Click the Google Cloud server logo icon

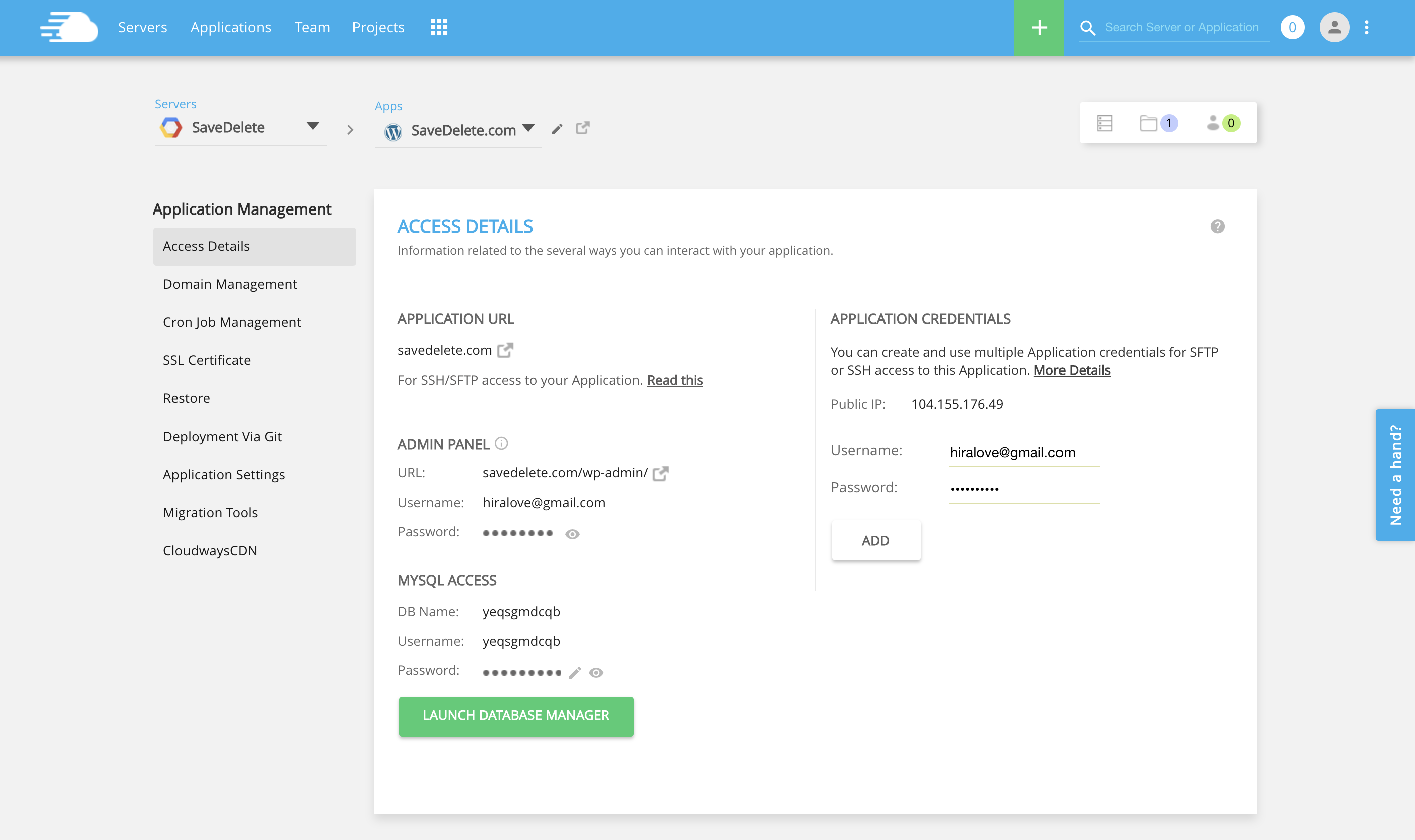point(171,127)
